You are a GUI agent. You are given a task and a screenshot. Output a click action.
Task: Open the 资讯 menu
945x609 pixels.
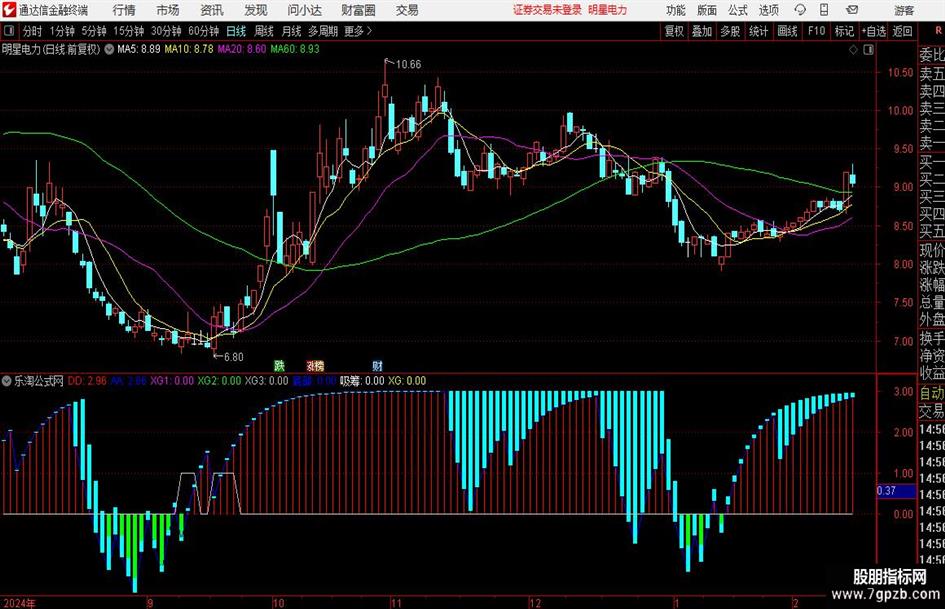[x=212, y=10]
